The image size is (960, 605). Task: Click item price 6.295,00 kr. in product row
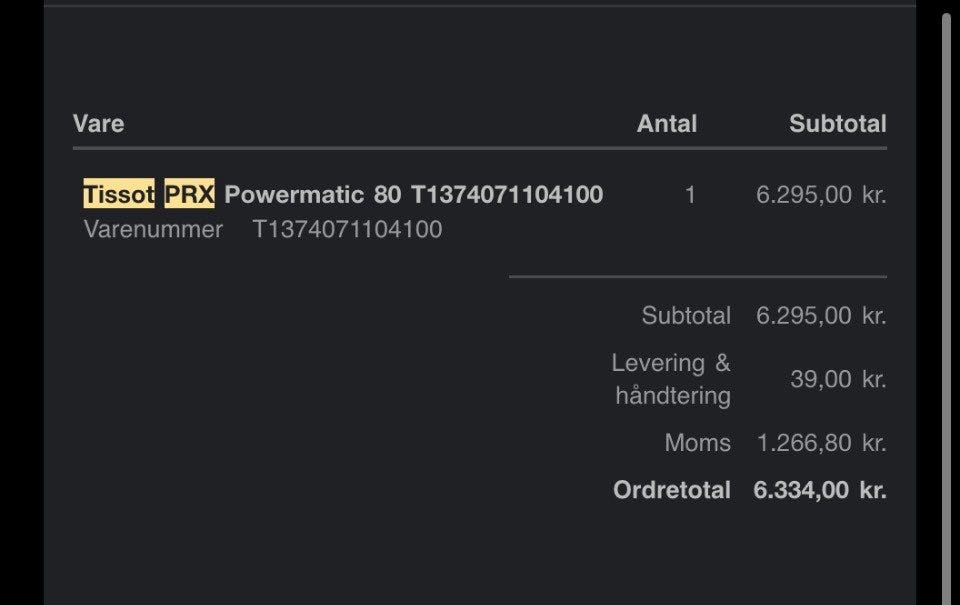(x=820, y=195)
